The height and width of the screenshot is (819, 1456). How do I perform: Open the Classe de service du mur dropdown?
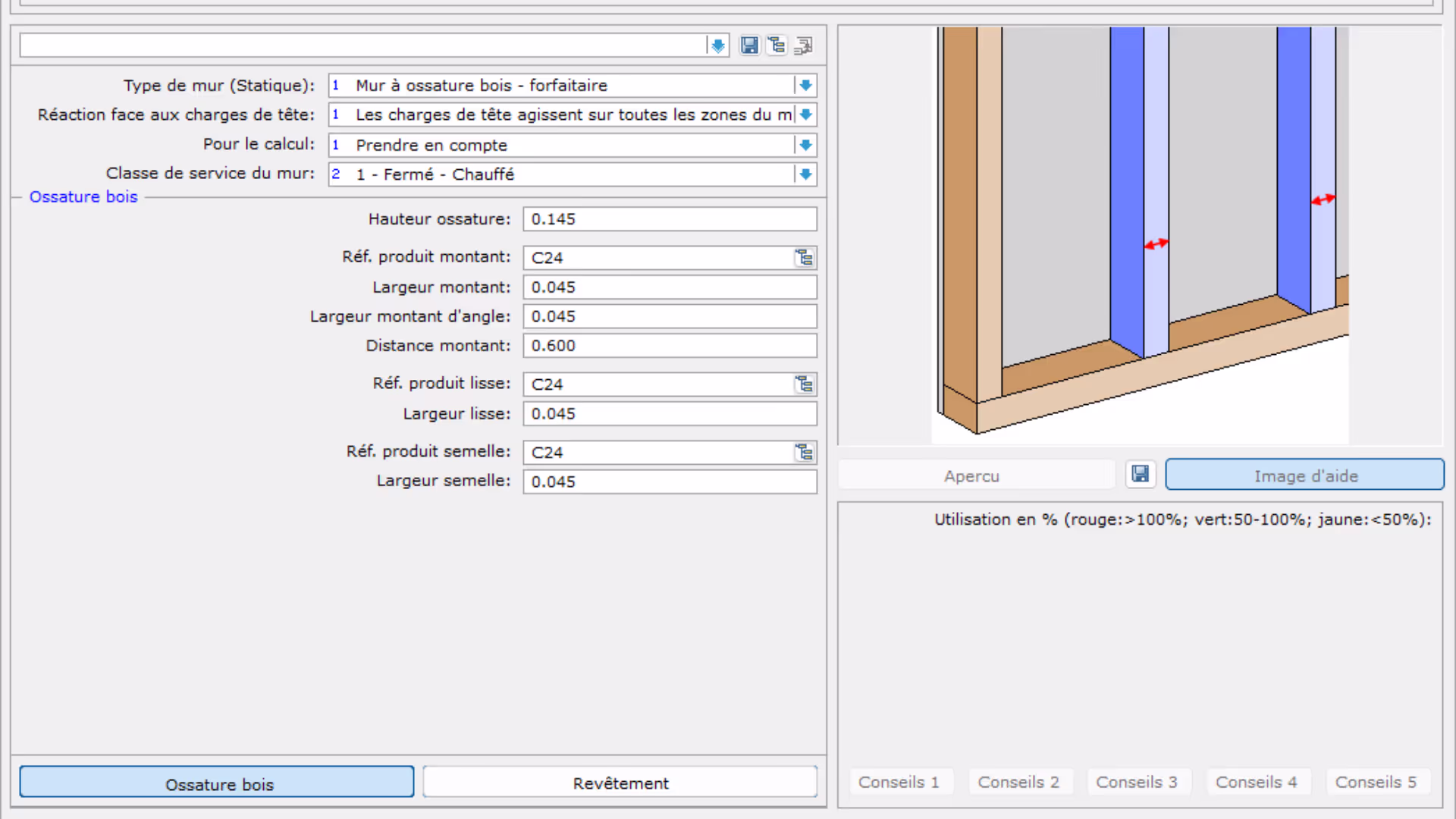click(x=805, y=174)
